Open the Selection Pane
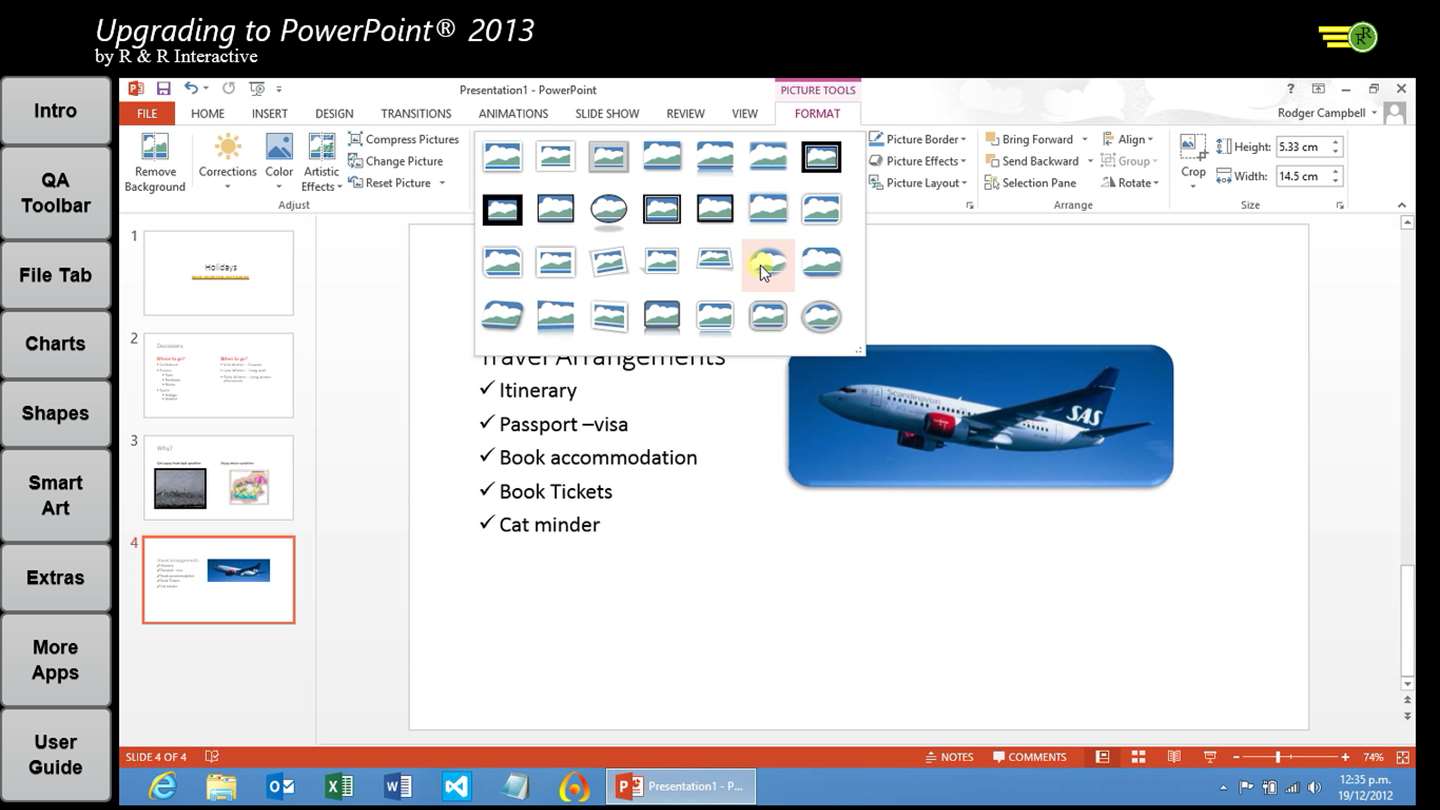This screenshot has width=1440, height=810. [x=1030, y=183]
